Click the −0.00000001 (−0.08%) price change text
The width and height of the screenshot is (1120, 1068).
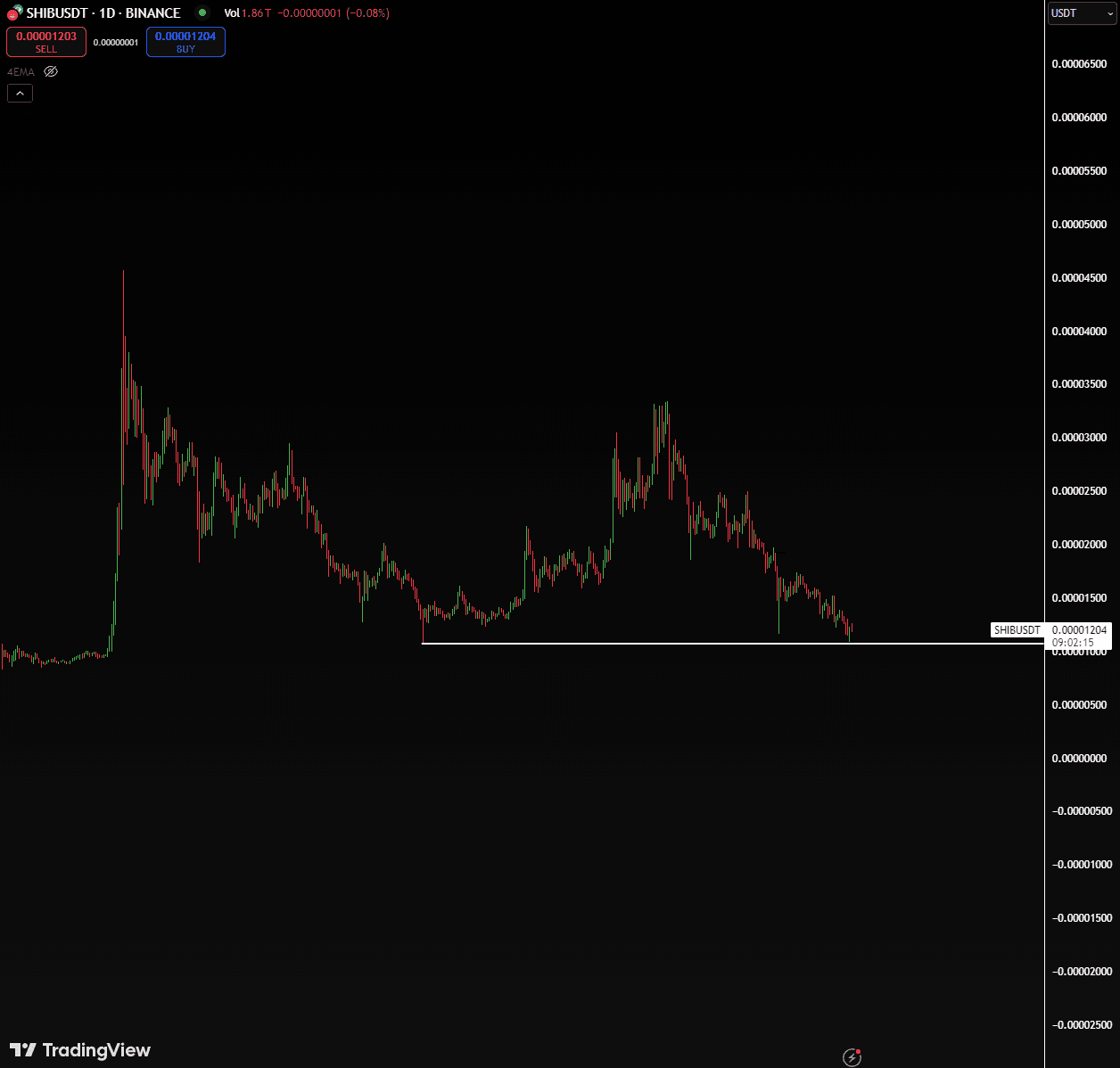point(334,13)
